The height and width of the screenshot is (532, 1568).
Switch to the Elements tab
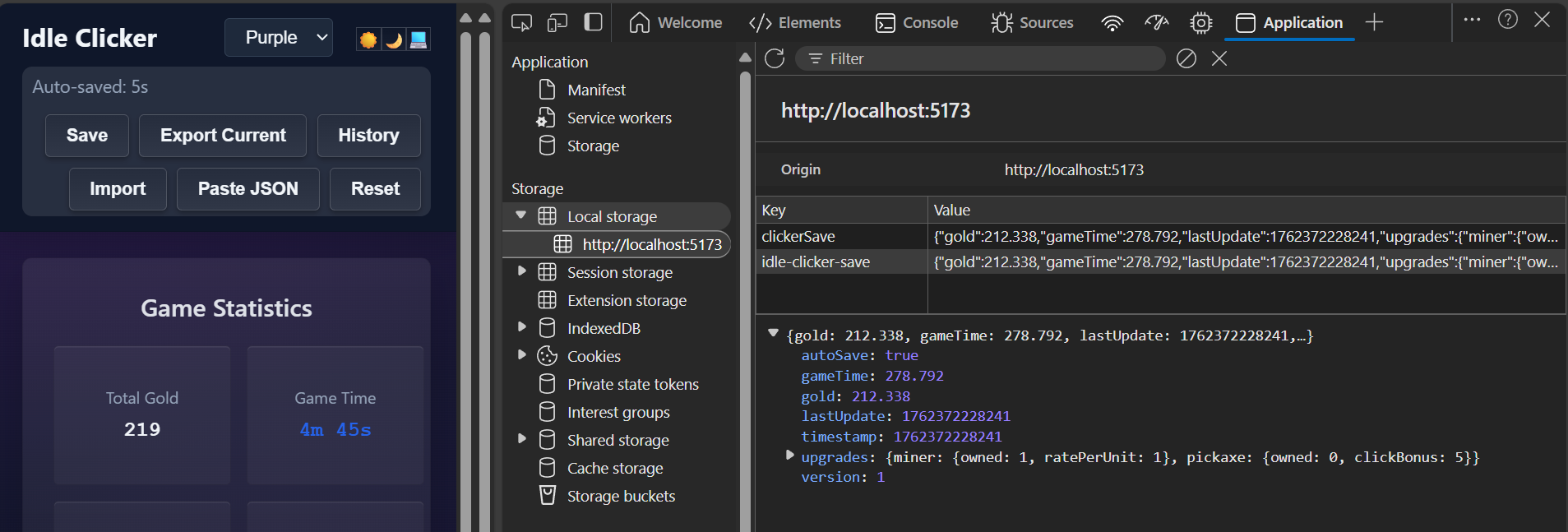pyautogui.click(x=795, y=22)
